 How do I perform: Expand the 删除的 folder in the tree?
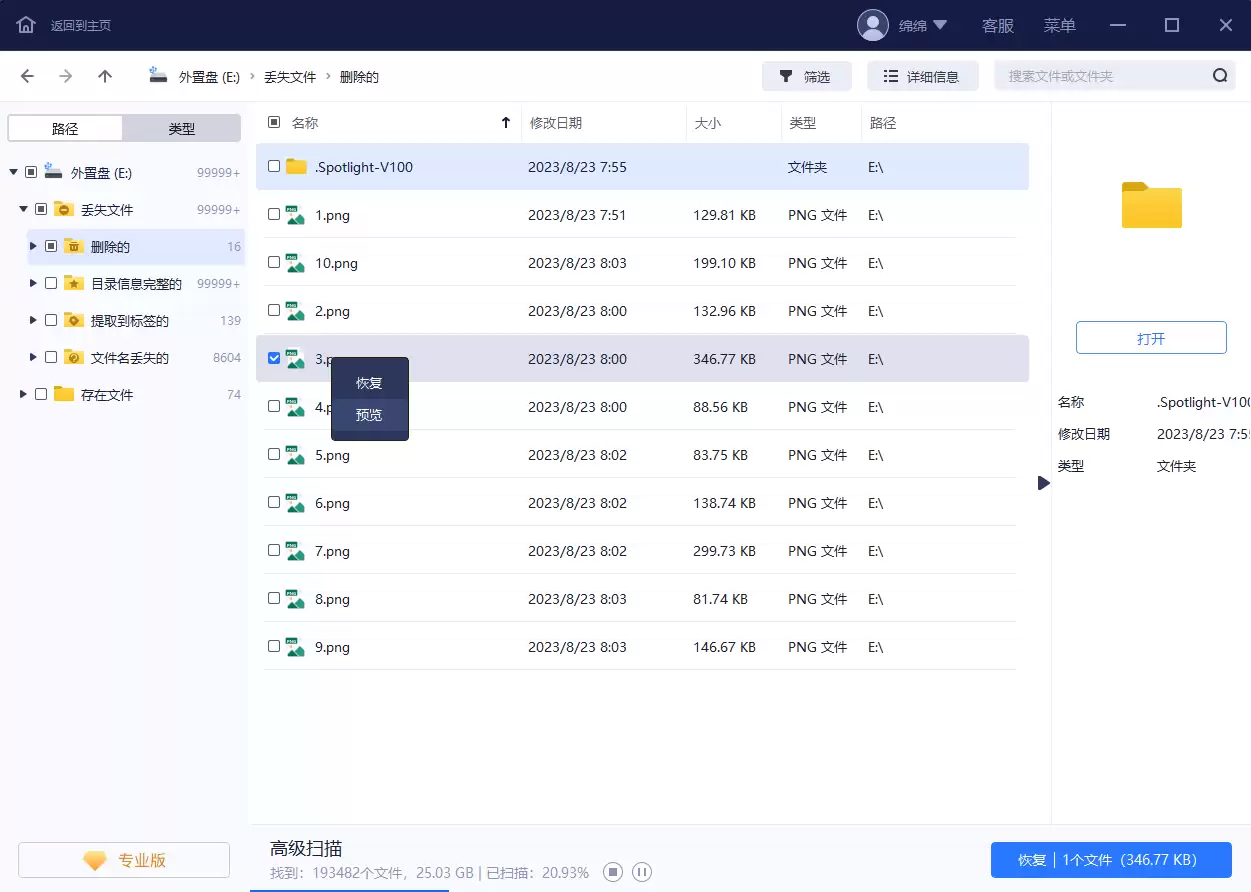pos(33,246)
